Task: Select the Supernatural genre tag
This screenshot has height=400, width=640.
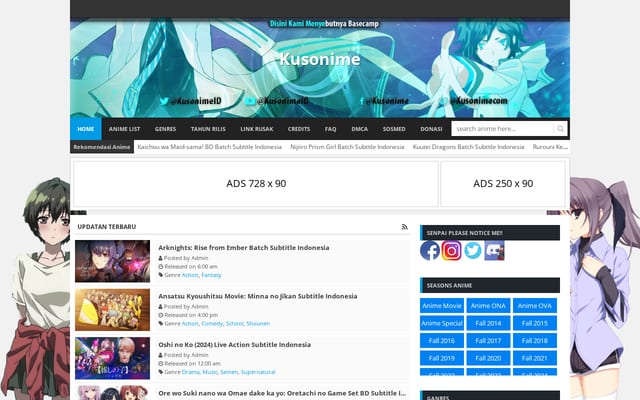Action: [258, 372]
